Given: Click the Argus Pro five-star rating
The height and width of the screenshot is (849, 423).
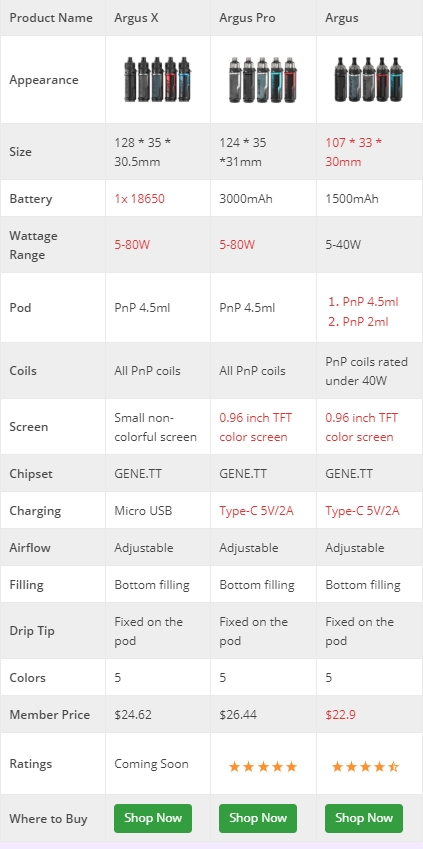Looking at the screenshot, I should [263, 766].
